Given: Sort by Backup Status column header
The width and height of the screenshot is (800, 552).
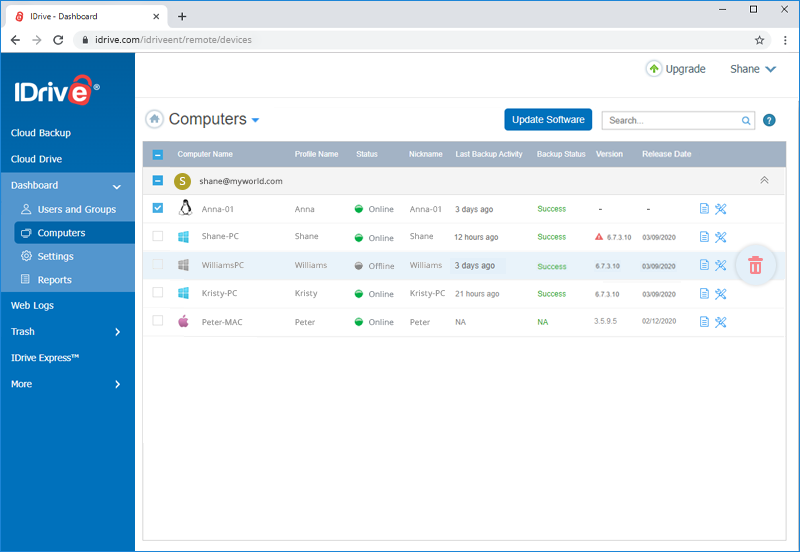Looking at the screenshot, I should tap(561, 154).
